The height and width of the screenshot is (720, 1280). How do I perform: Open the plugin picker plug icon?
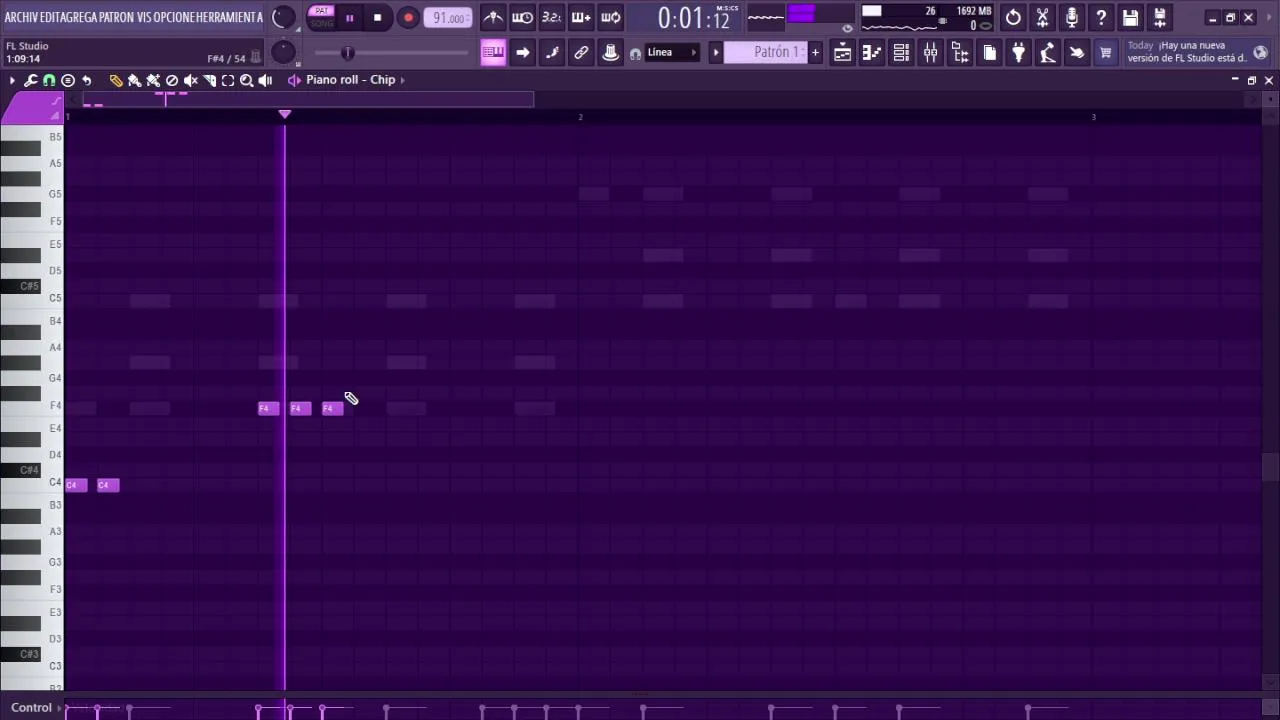[x=1018, y=53]
